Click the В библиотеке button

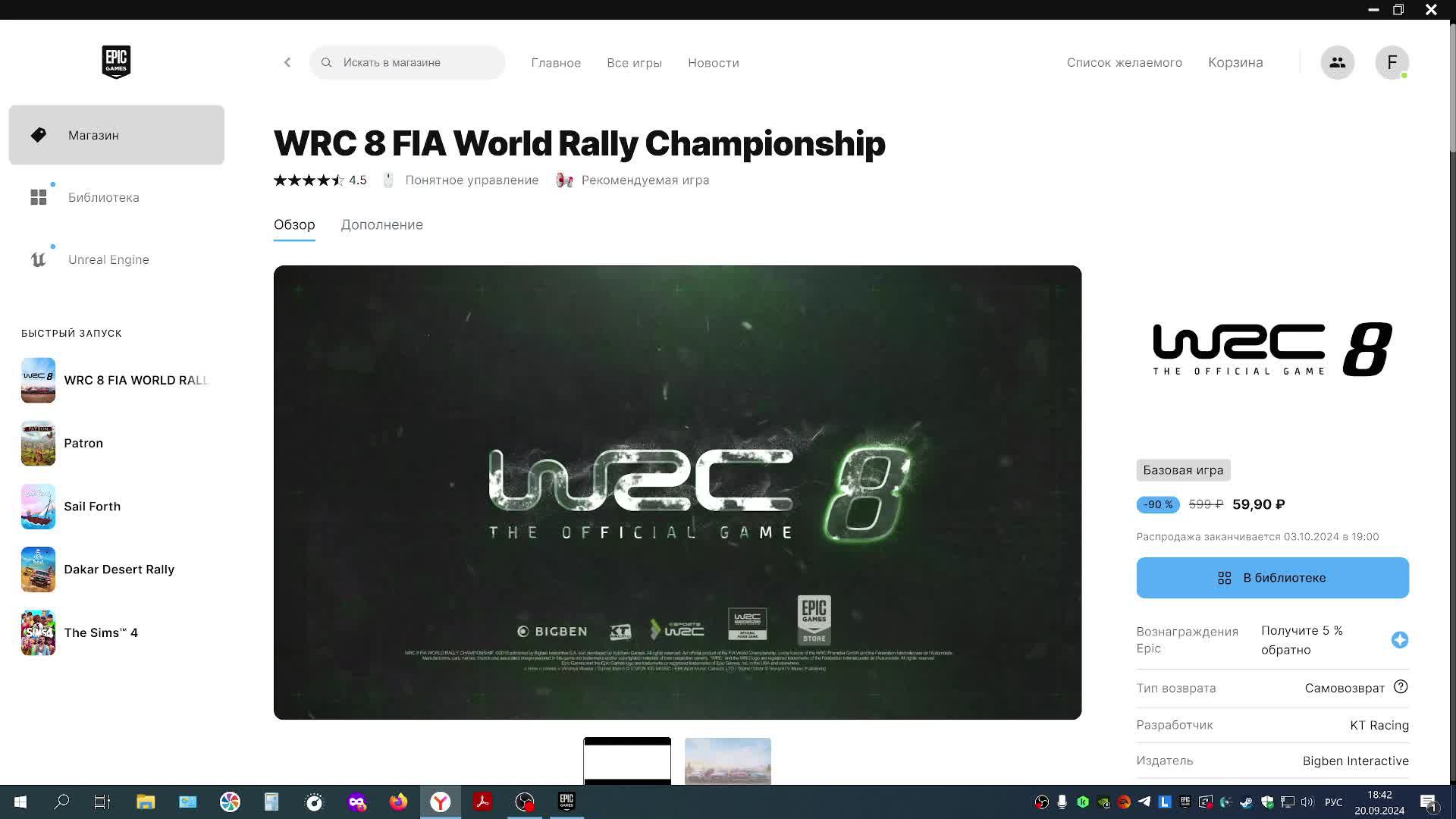pyautogui.click(x=1272, y=578)
